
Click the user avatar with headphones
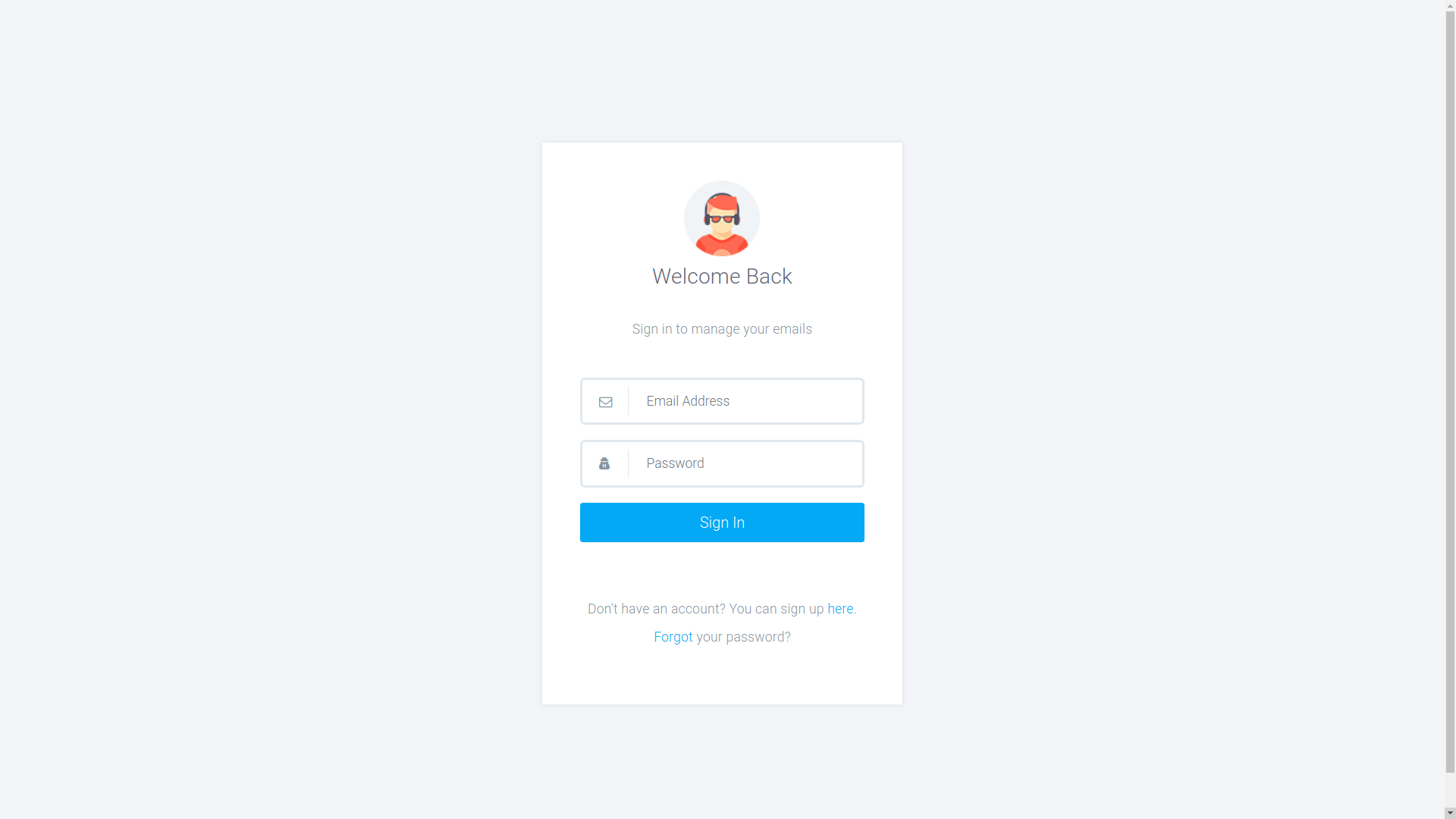[722, 218]
